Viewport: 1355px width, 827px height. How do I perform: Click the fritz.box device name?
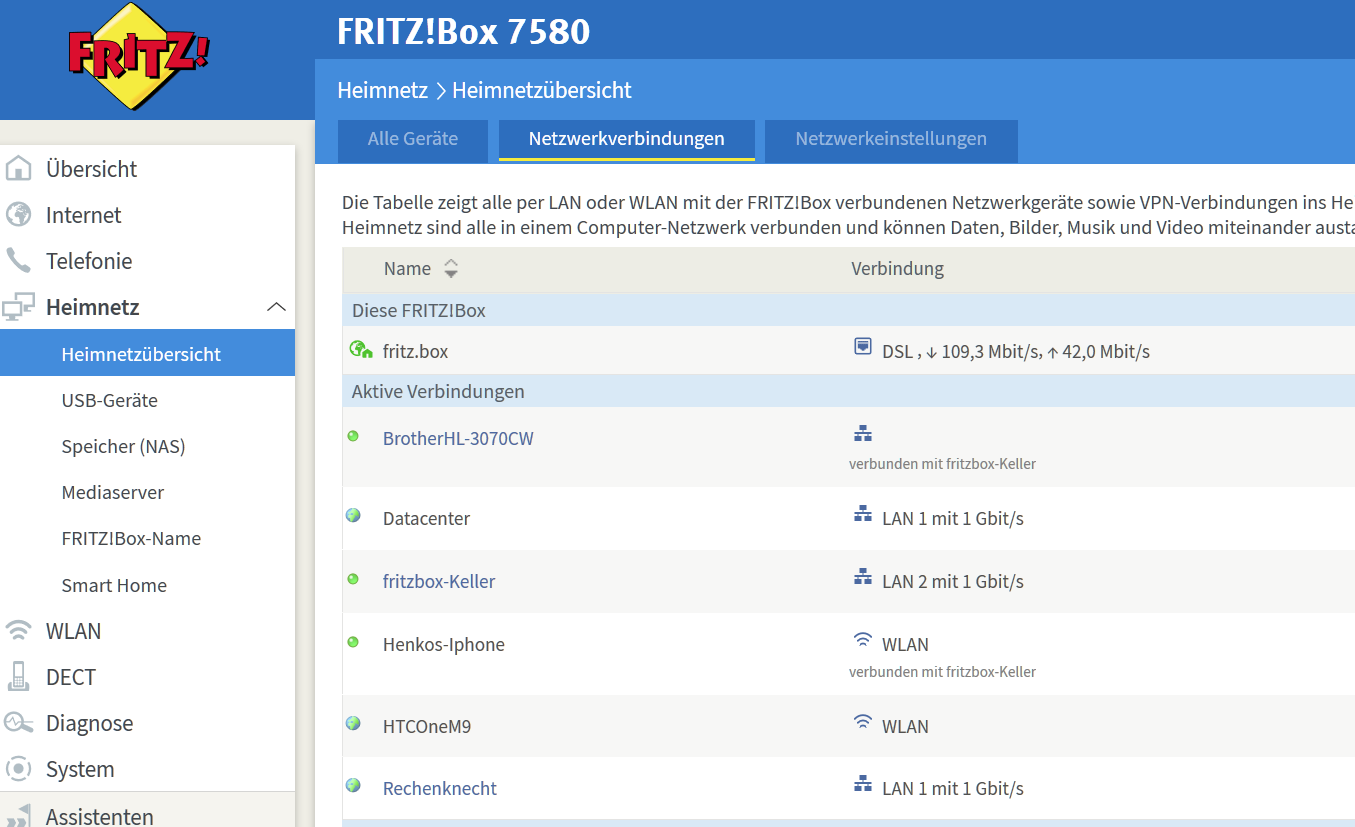point(416,351)
